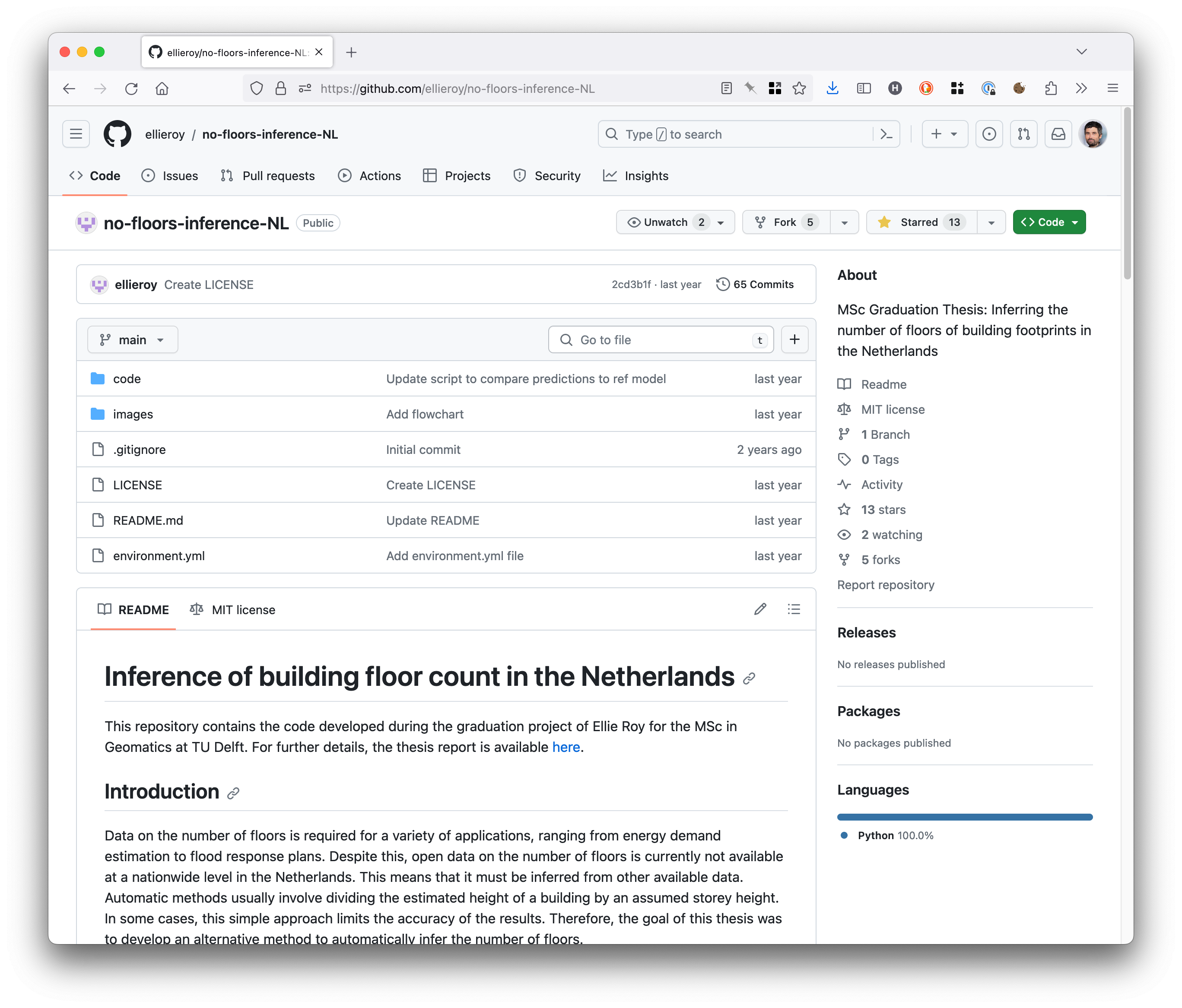This screenshot has height=1008, width=1182.
Task: View 13 stars stargazers link
Action: click(883, 510)
